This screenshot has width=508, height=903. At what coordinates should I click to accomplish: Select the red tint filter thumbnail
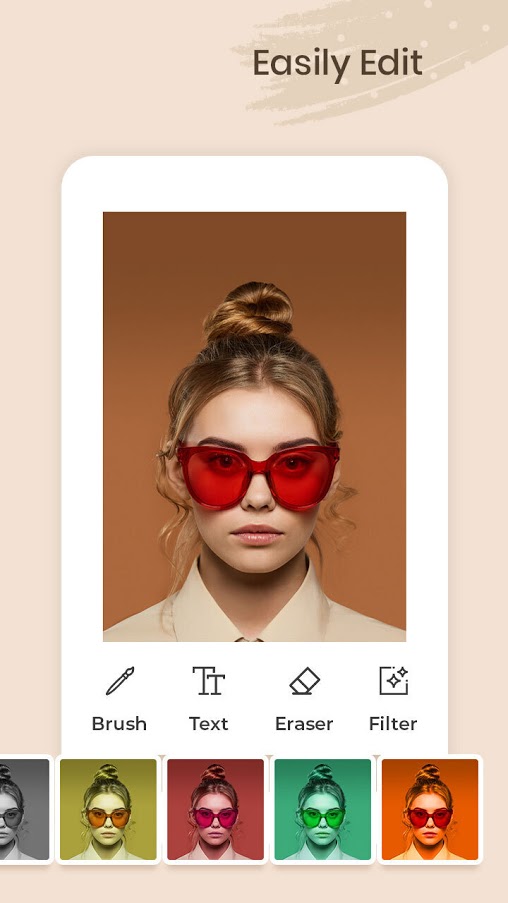coord(215,809)
